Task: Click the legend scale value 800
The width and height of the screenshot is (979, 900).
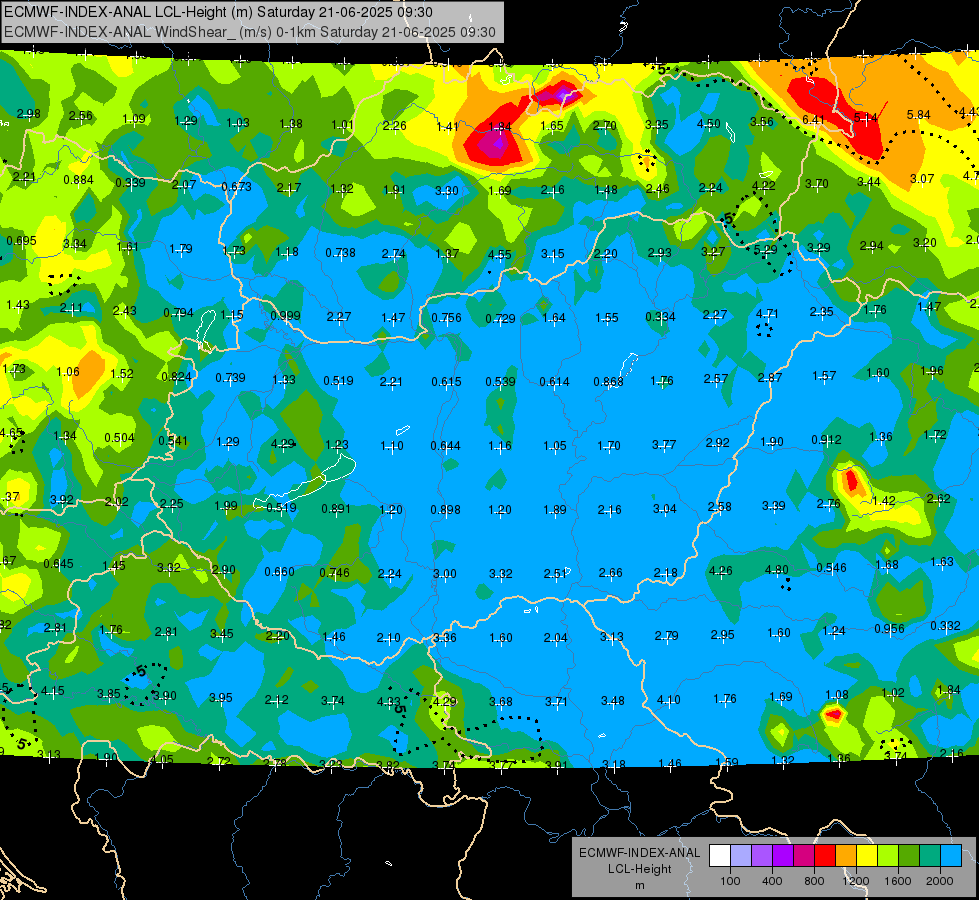Action: click(814, 881)
